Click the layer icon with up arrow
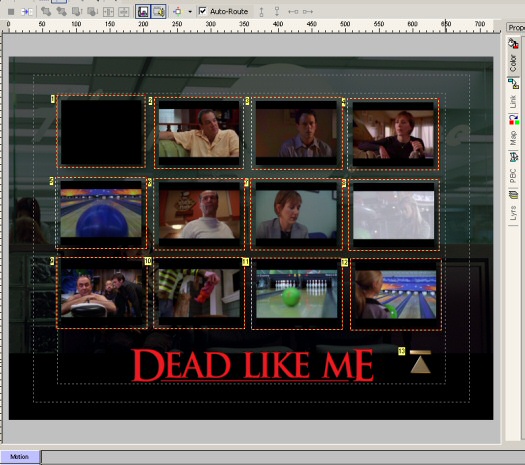525x465 pixels. coord(77,12)
